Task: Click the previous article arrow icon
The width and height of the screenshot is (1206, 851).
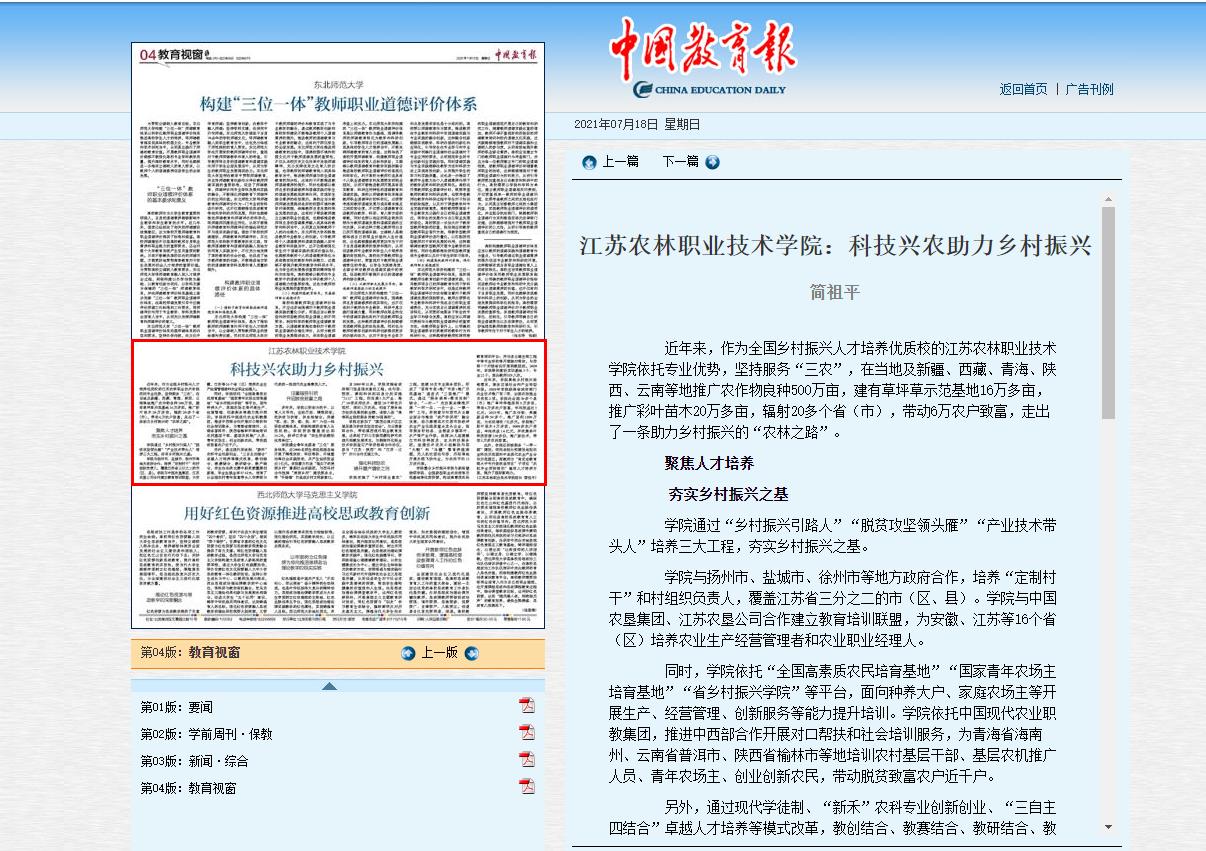Action: click(x=589, y=162)
